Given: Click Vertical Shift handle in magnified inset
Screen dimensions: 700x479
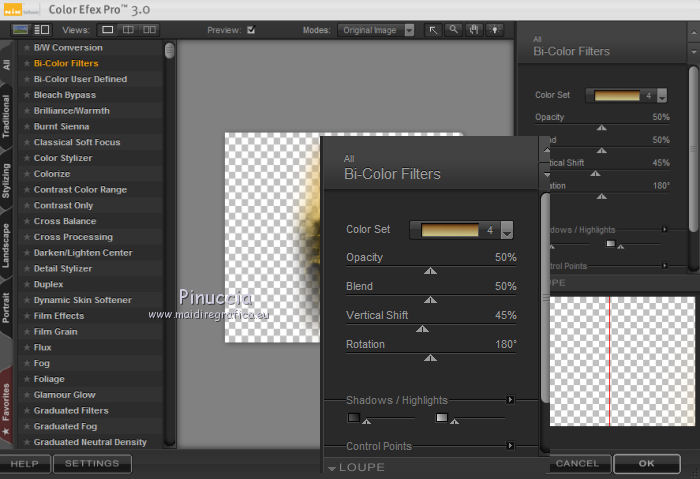Looking at the screenshot, I should point(422,329).
